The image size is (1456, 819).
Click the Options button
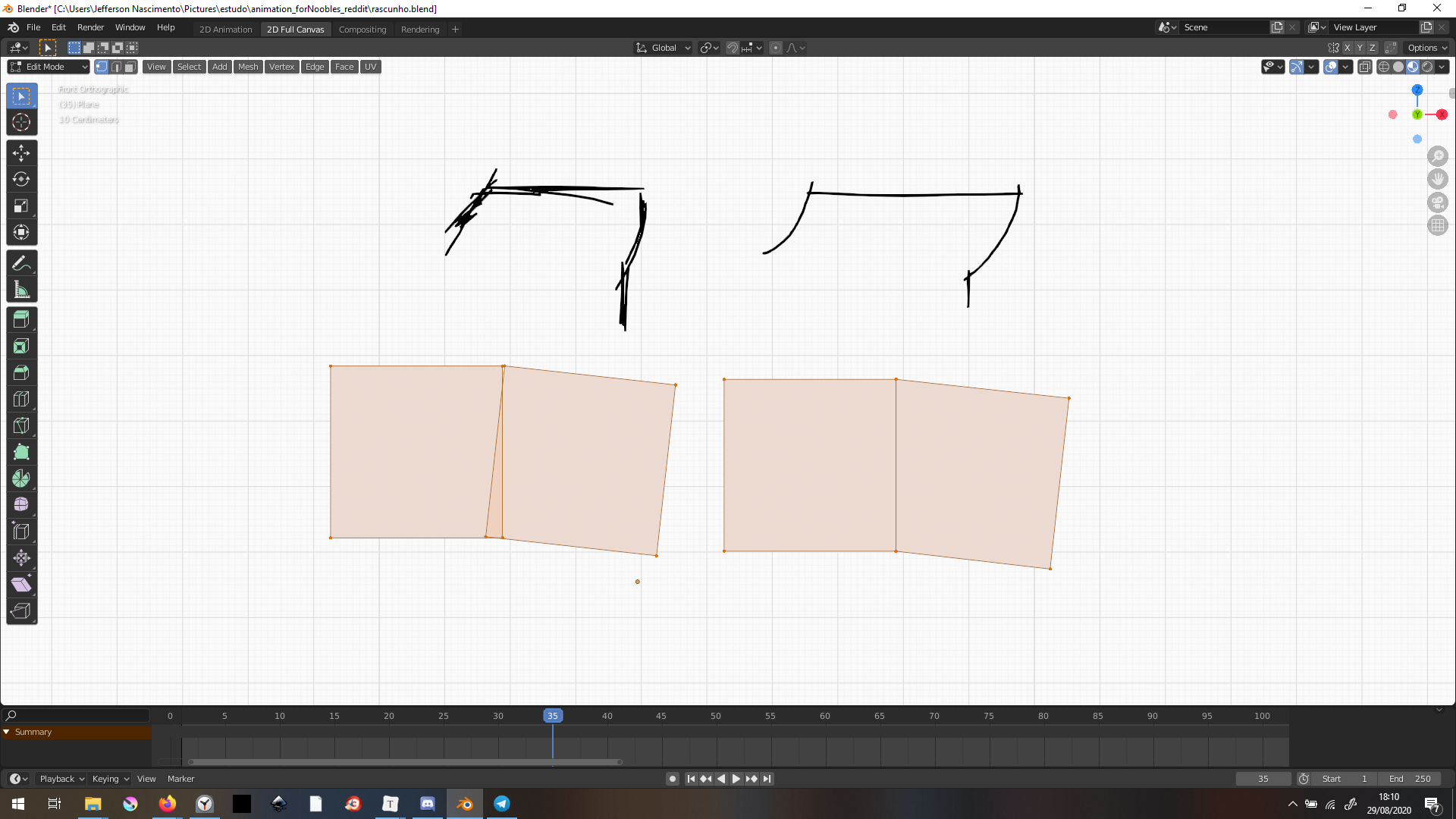pyautogui.click(x=1427, y=48)
